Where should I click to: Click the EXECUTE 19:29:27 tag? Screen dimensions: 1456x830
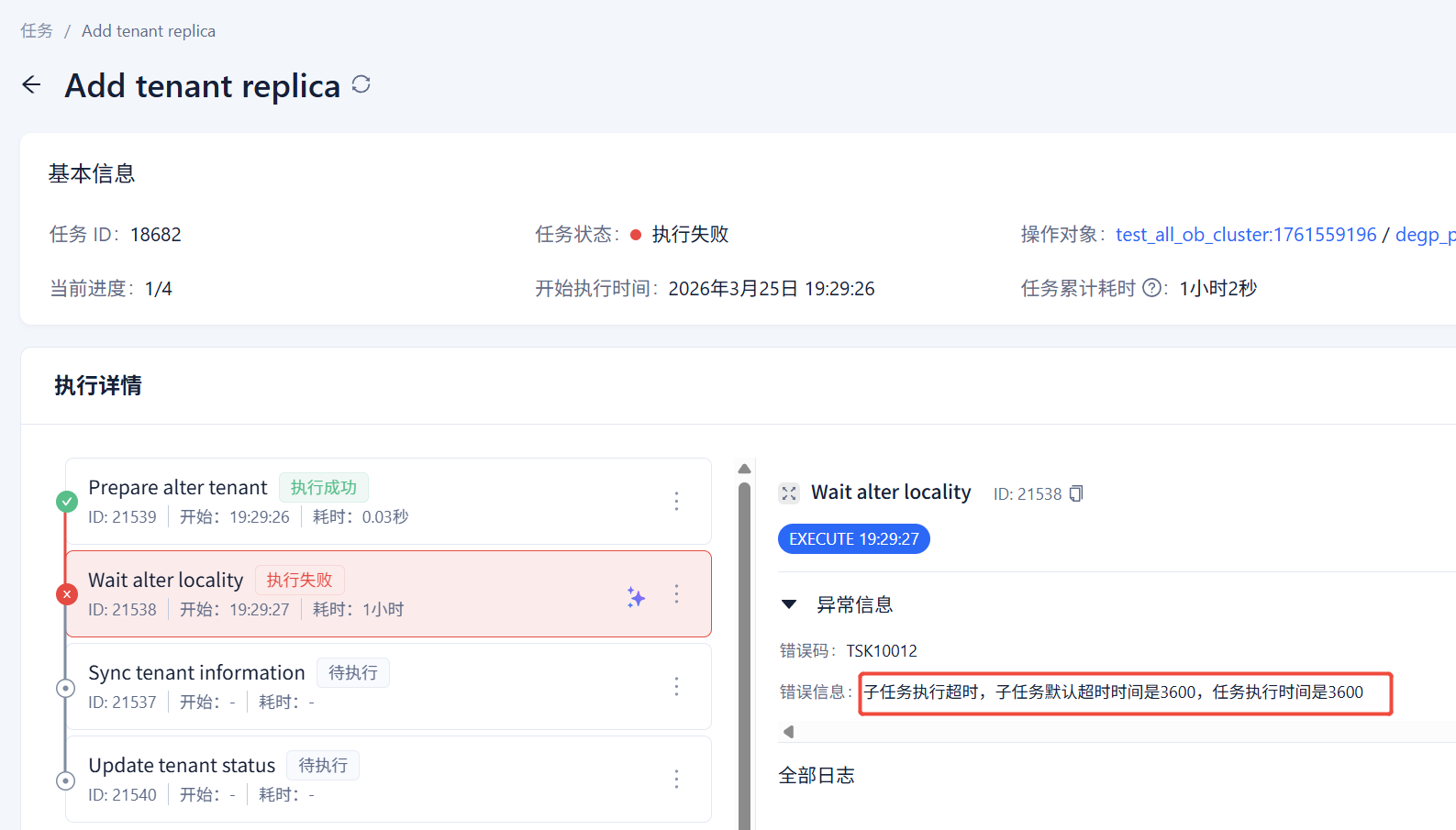853,539
